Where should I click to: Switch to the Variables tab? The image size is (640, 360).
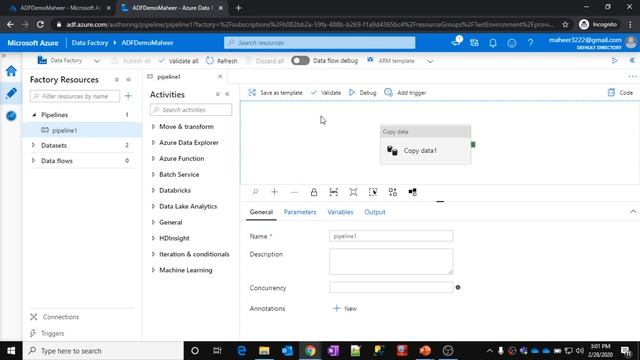pyautogui.click(x=340, y=212)
